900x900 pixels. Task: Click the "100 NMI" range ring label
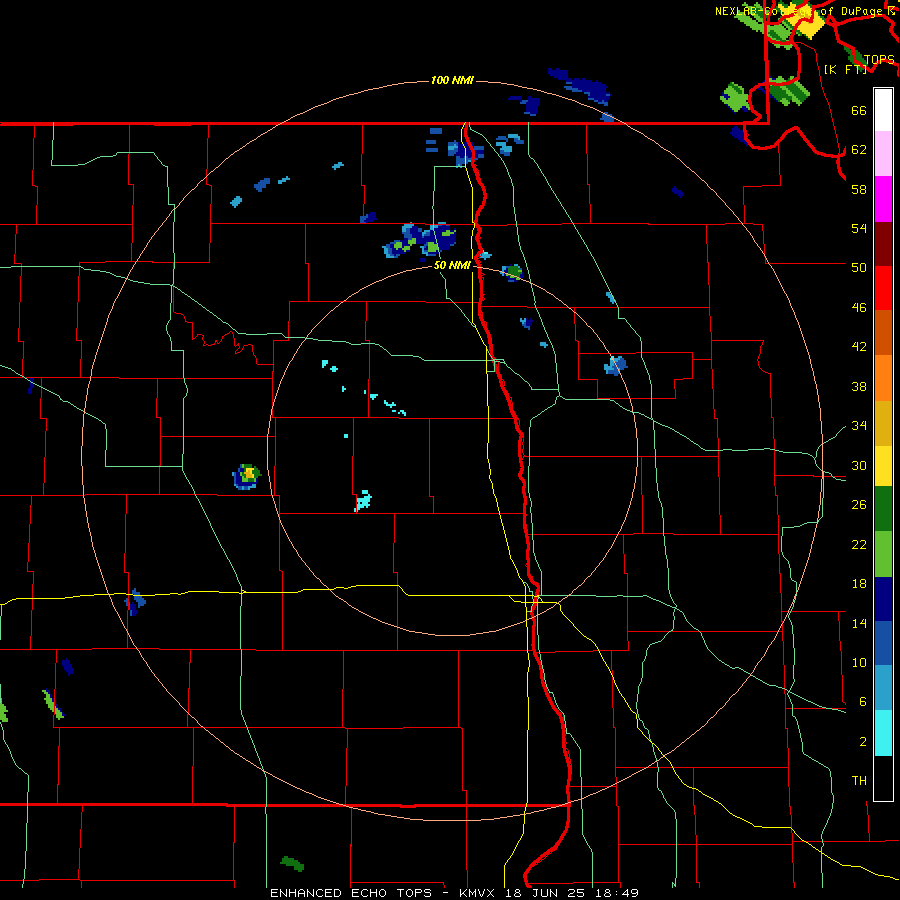pos(452,80)
